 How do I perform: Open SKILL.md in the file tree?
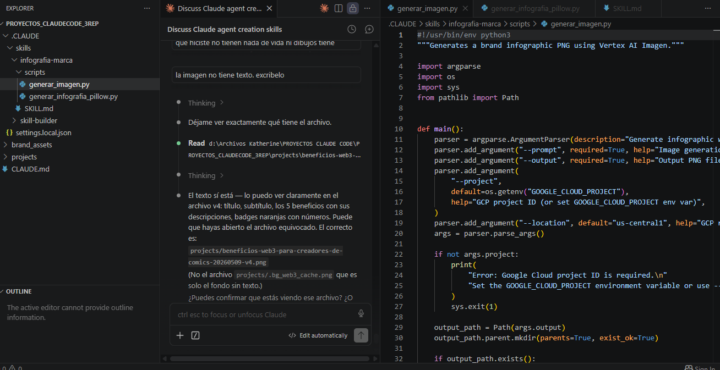(39, 108)
